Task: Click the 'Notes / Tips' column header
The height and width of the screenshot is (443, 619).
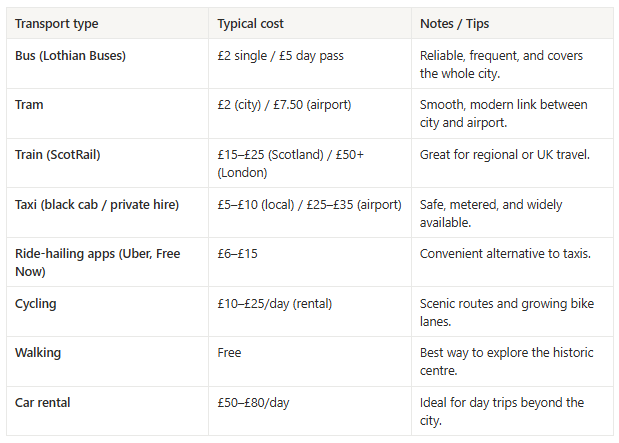Action: [x=456, y=23]
